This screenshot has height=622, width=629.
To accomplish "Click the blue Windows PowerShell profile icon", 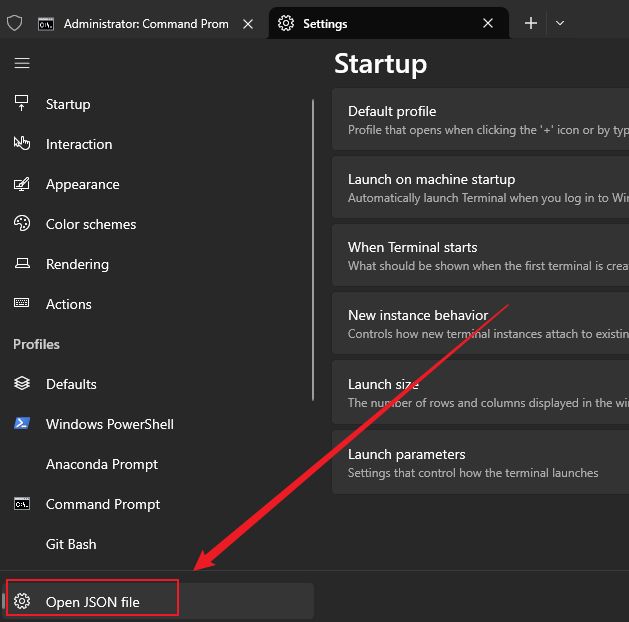I will 22,423.
